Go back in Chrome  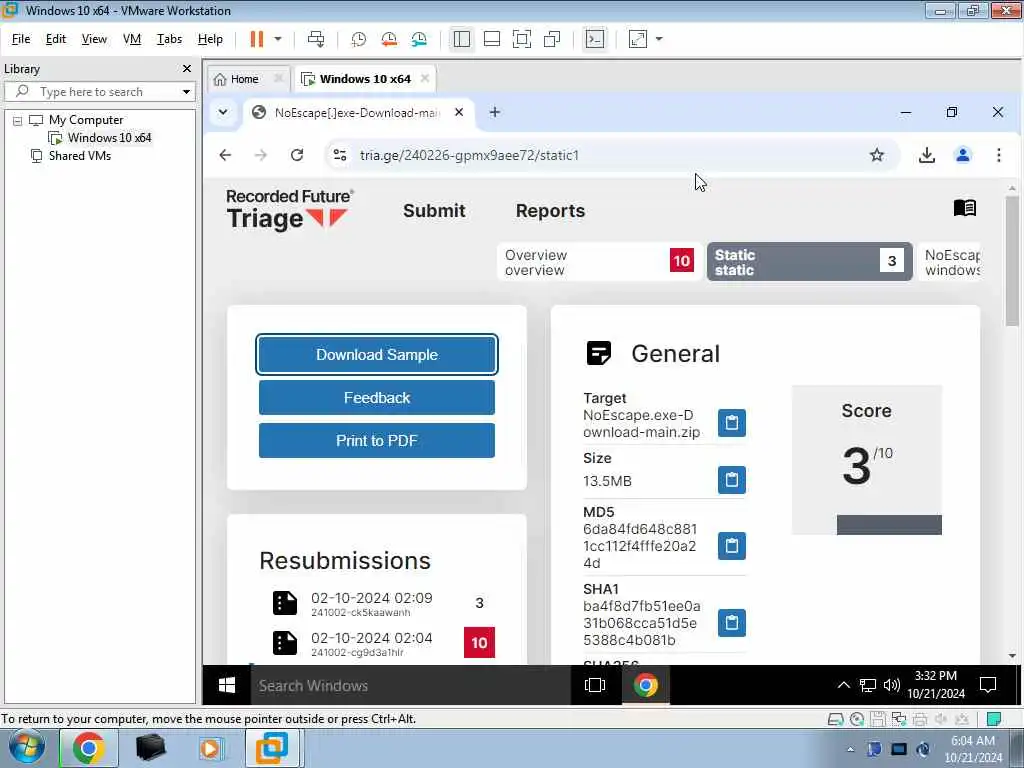point(225,155)
